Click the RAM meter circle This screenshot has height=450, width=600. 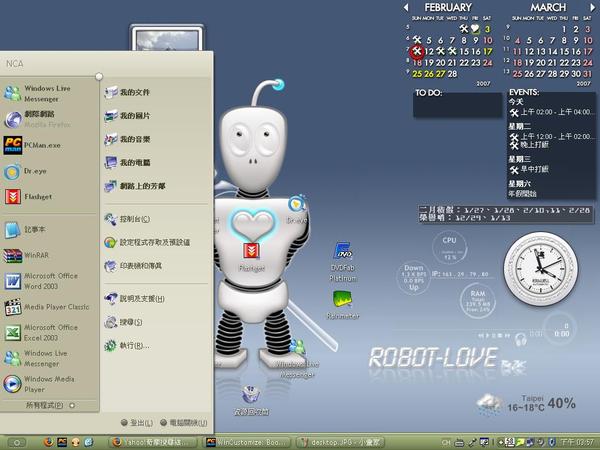click(478, 301)
